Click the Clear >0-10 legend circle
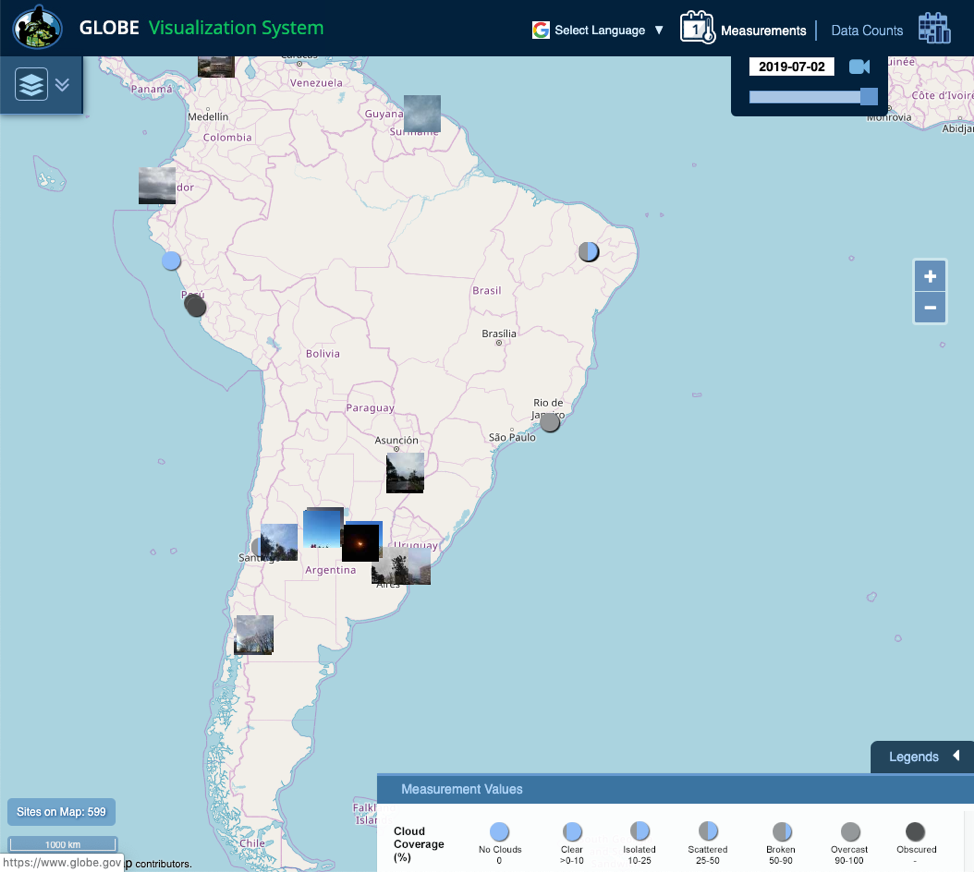 572,832
